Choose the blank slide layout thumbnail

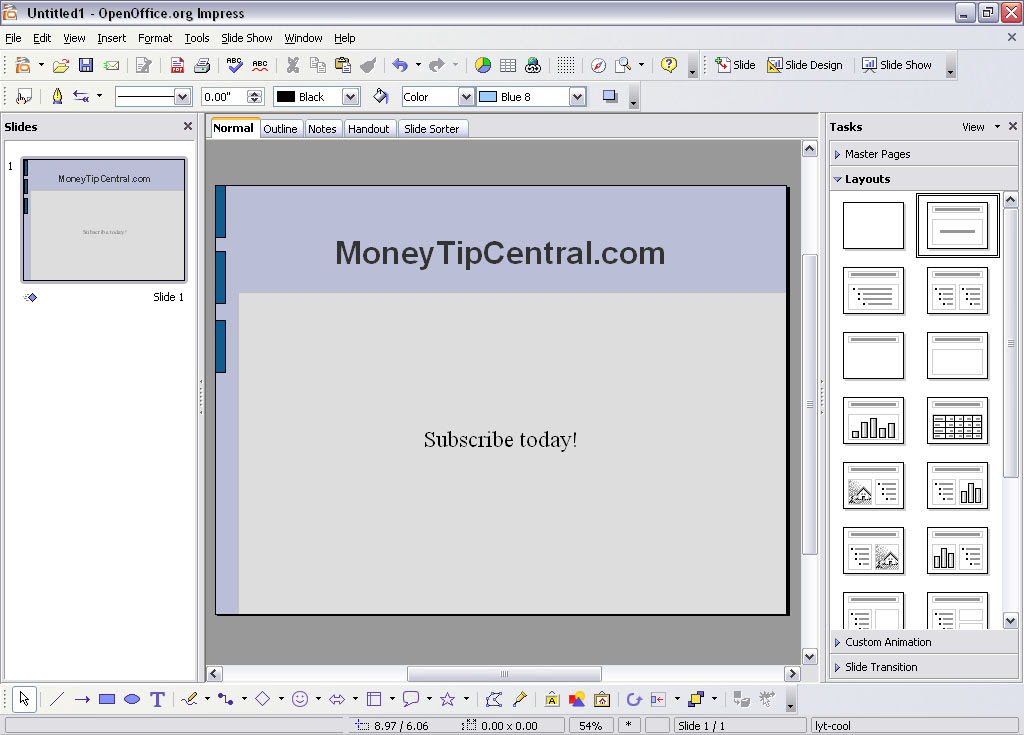(873, 225)
